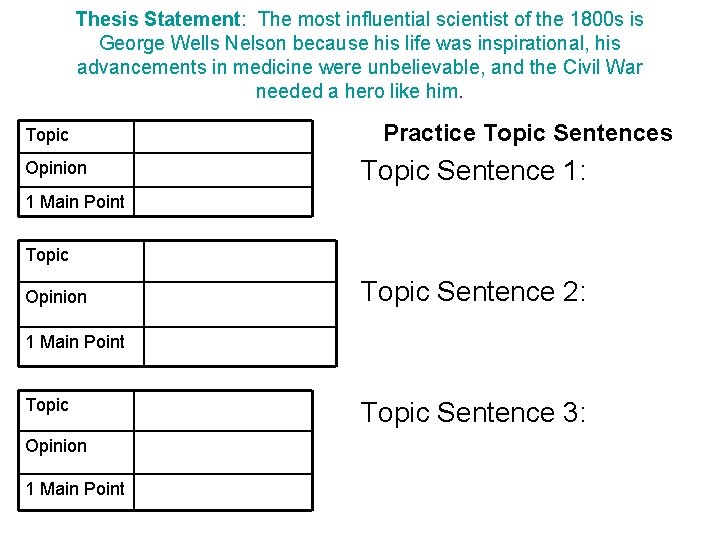The image size is (720, 540).
Task: Select the 1 Main Point label in second table
Action: [x=75, y=342]
